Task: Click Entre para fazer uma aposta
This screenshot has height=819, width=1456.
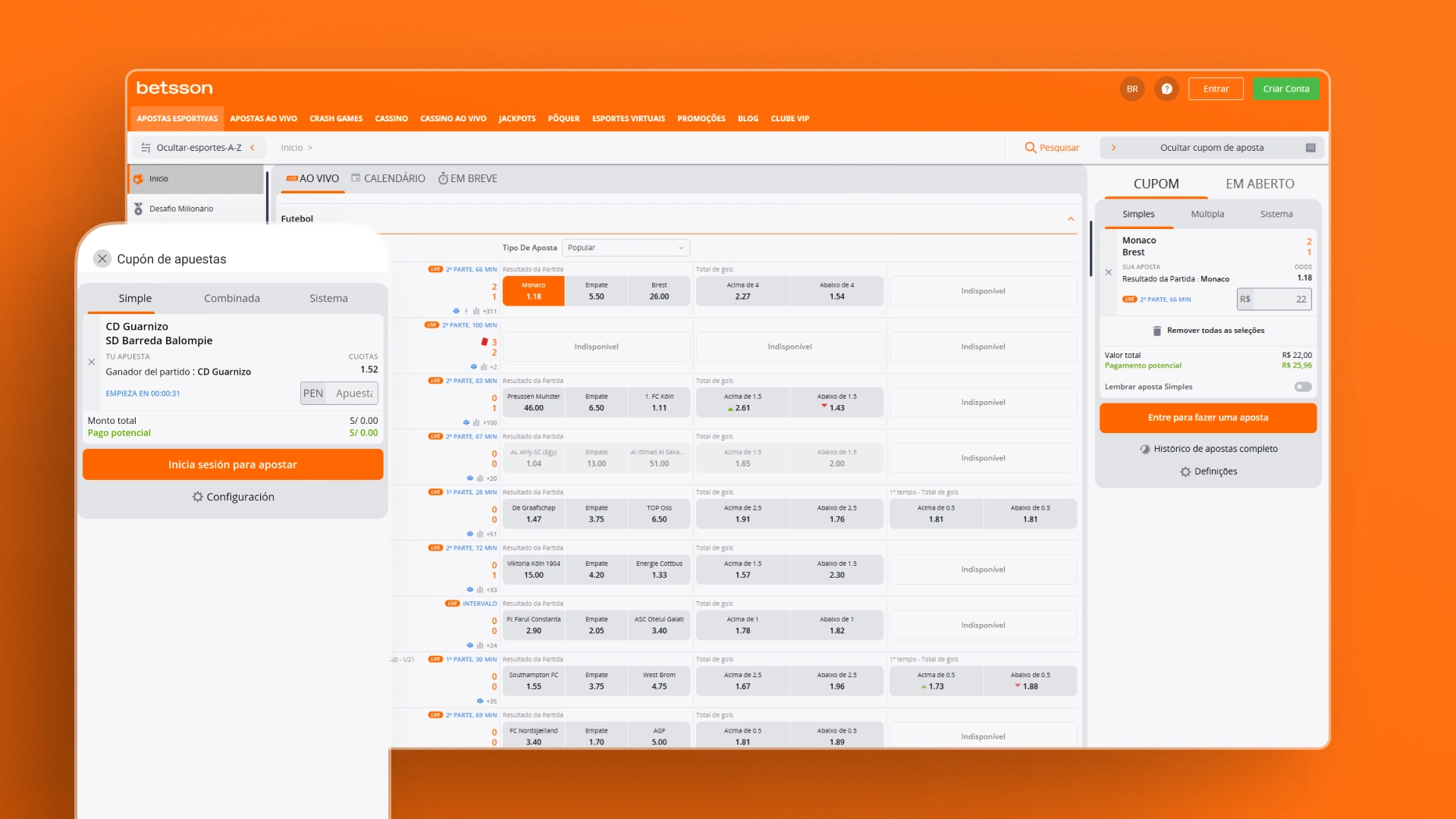Action: [1207, 418]
